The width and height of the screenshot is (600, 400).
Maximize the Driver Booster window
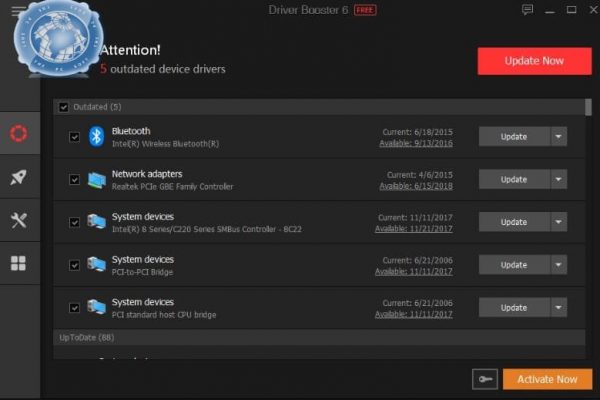pyautogui.click(x=571, y=10)
